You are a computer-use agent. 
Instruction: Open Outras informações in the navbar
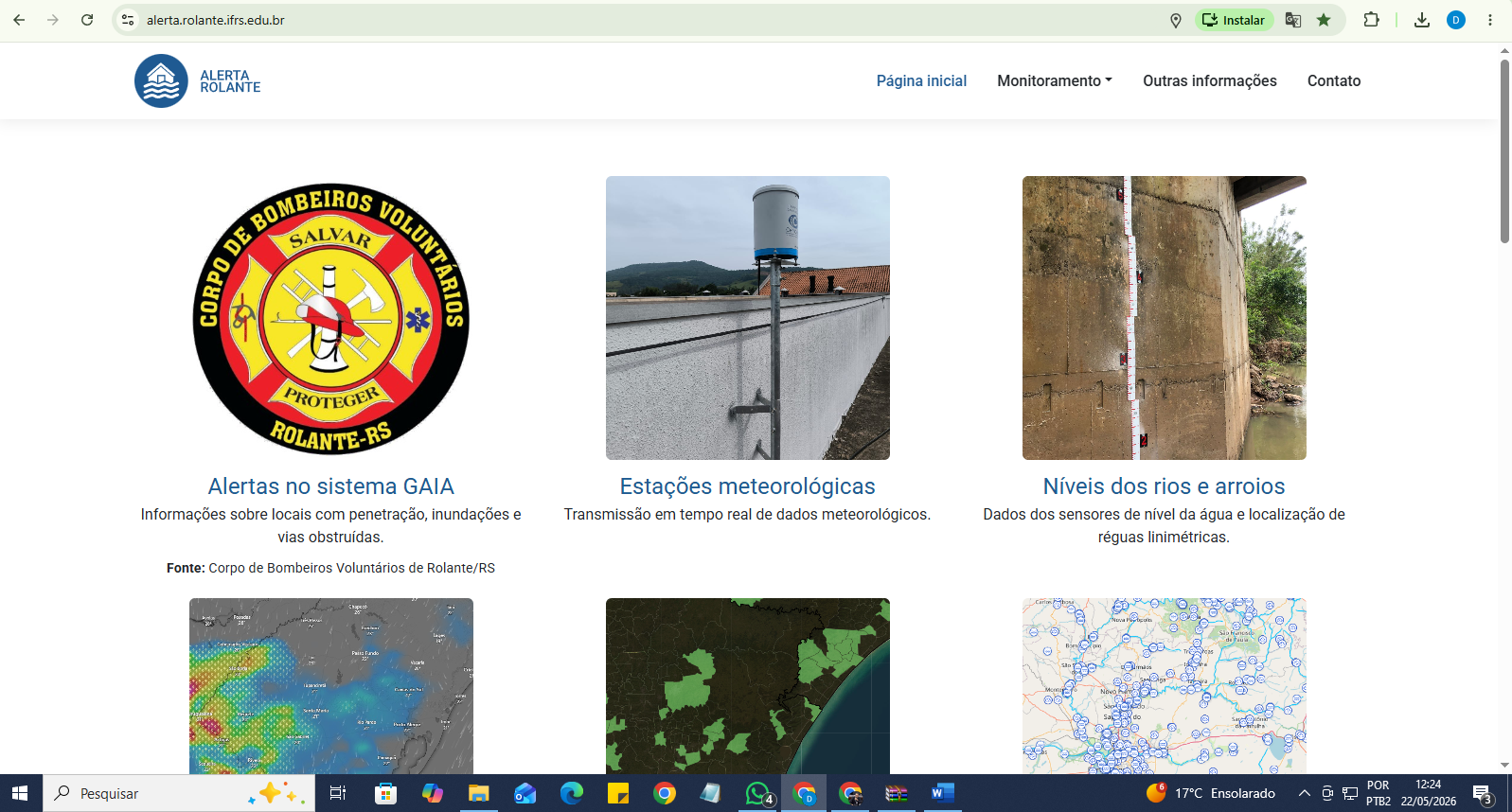tap(1209, 80)
